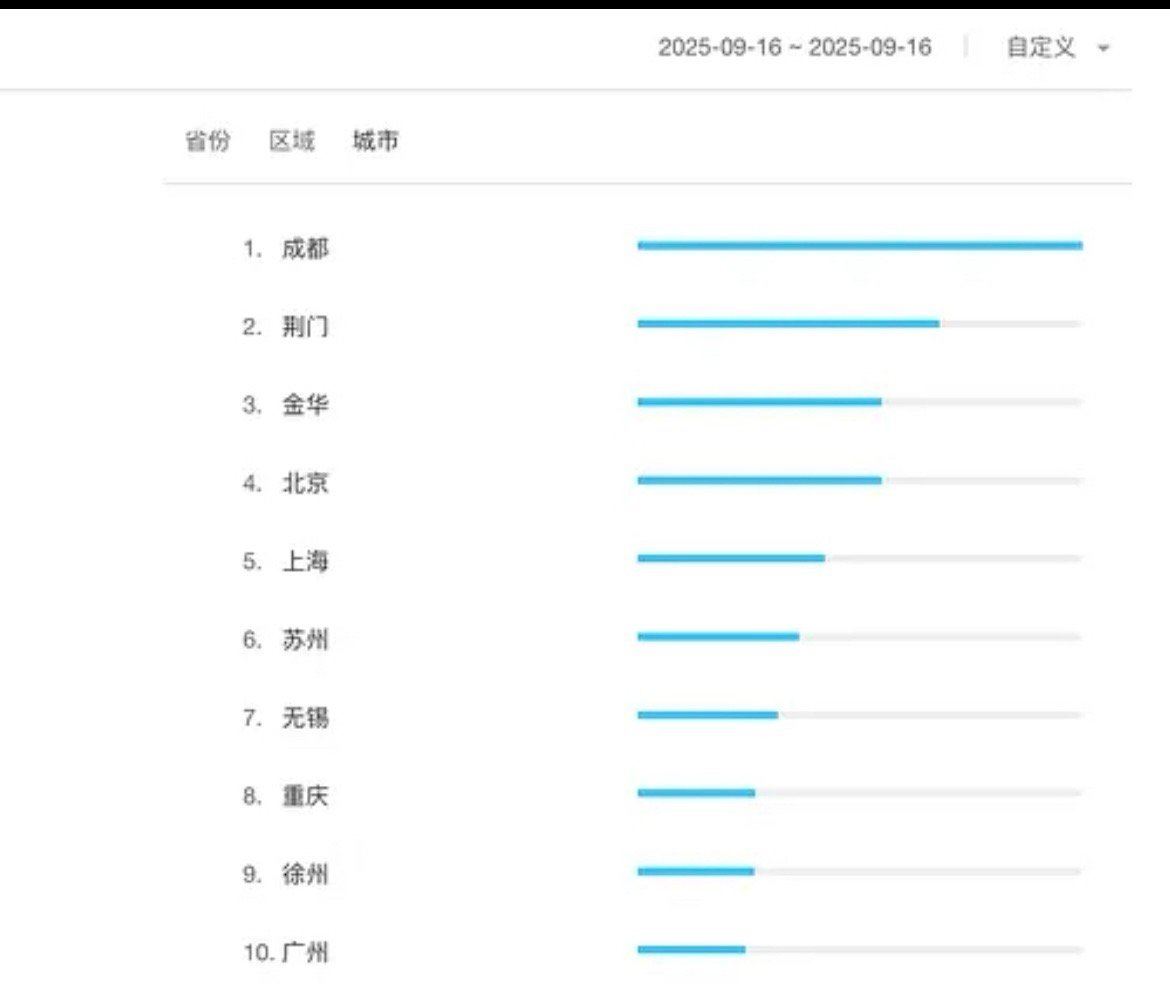Click the 重庆 city name
1170x1008 pixels.
[304, 796]
